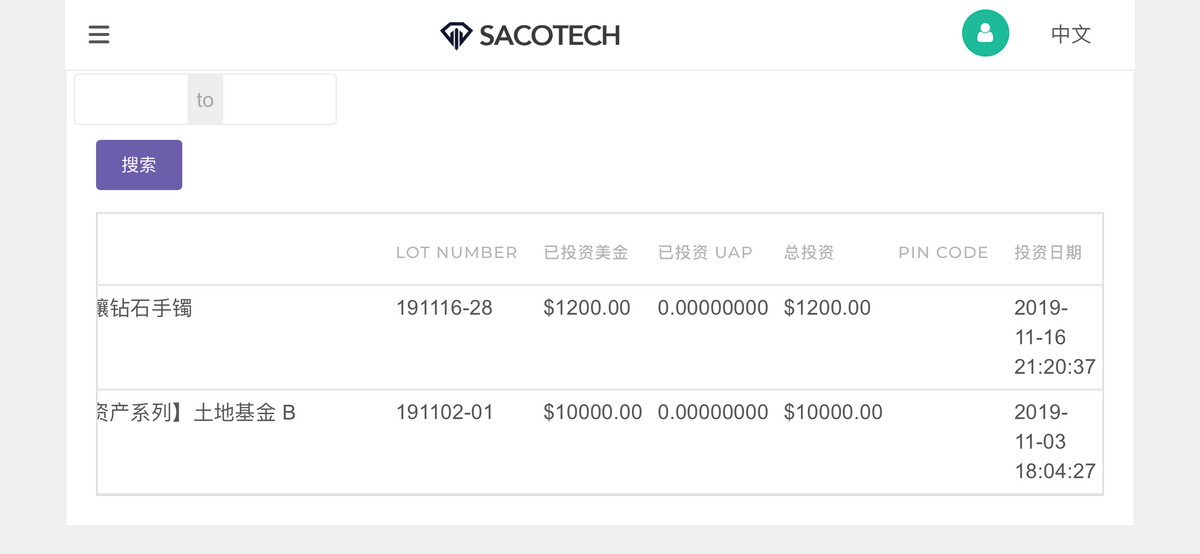Click the Sacotech diamond logo

point(456,36)
